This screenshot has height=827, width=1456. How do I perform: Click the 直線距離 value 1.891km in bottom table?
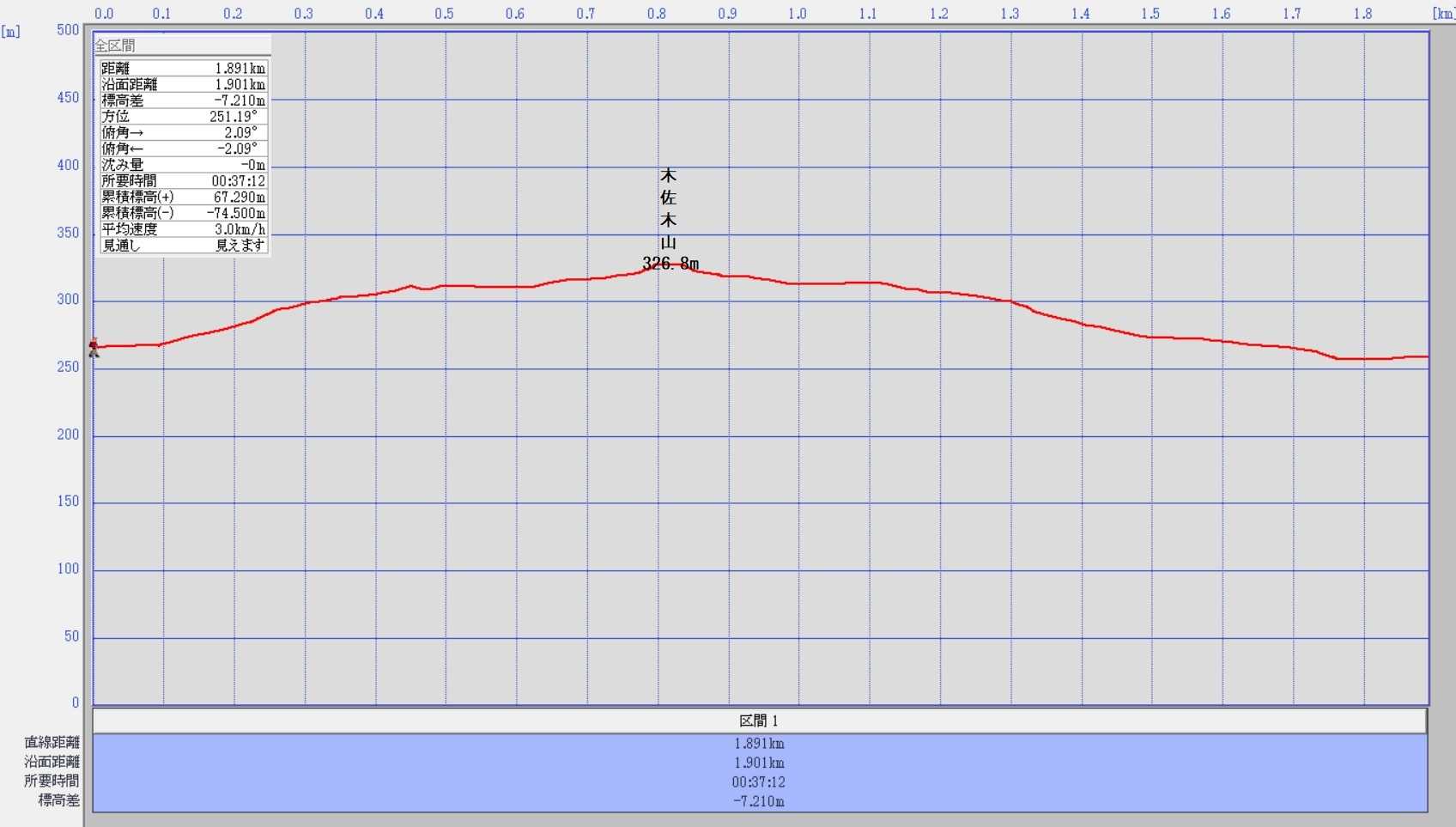click(759, 744)
